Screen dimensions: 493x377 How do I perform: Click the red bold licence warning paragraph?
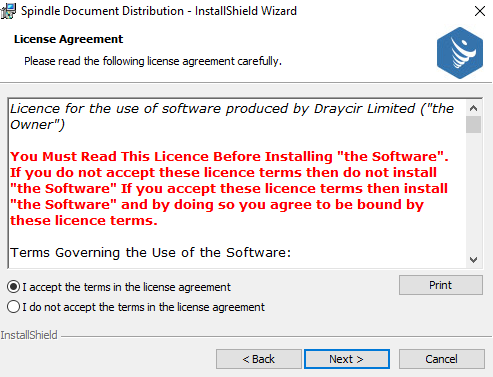pos(229,188)
